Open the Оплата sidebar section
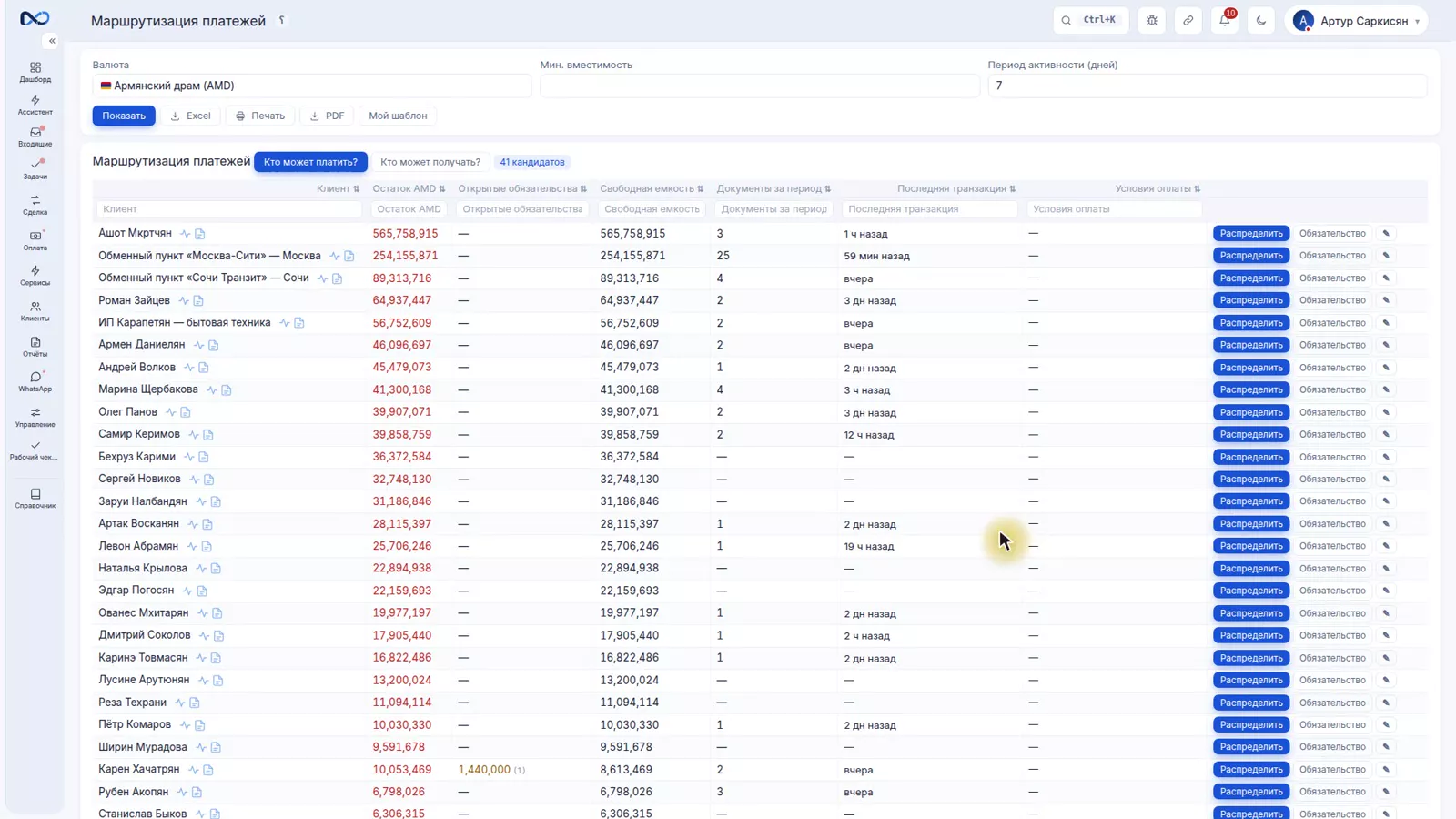Viewport: 1456px width, 819px height. (x=35, y=240)
